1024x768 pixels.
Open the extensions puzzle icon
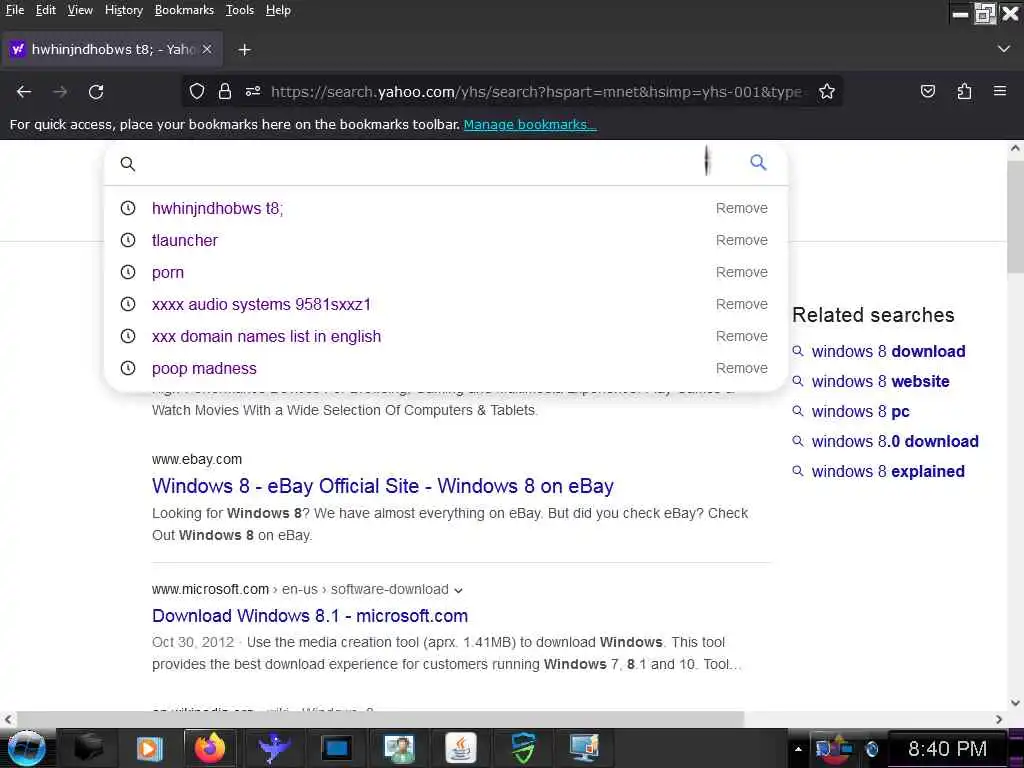(x=964, y=91)
